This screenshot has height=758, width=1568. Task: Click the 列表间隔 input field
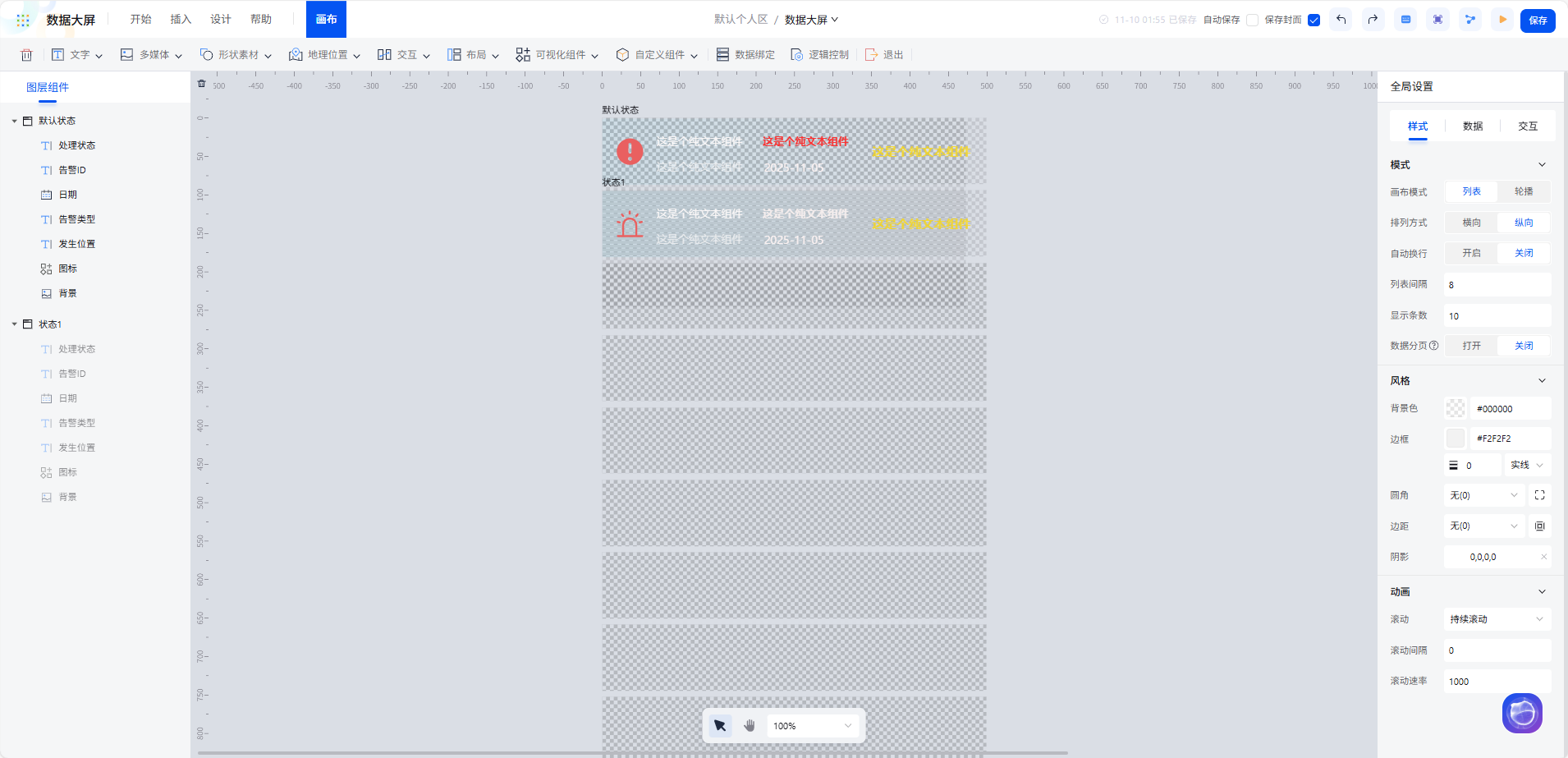[x=1497, y=285]
